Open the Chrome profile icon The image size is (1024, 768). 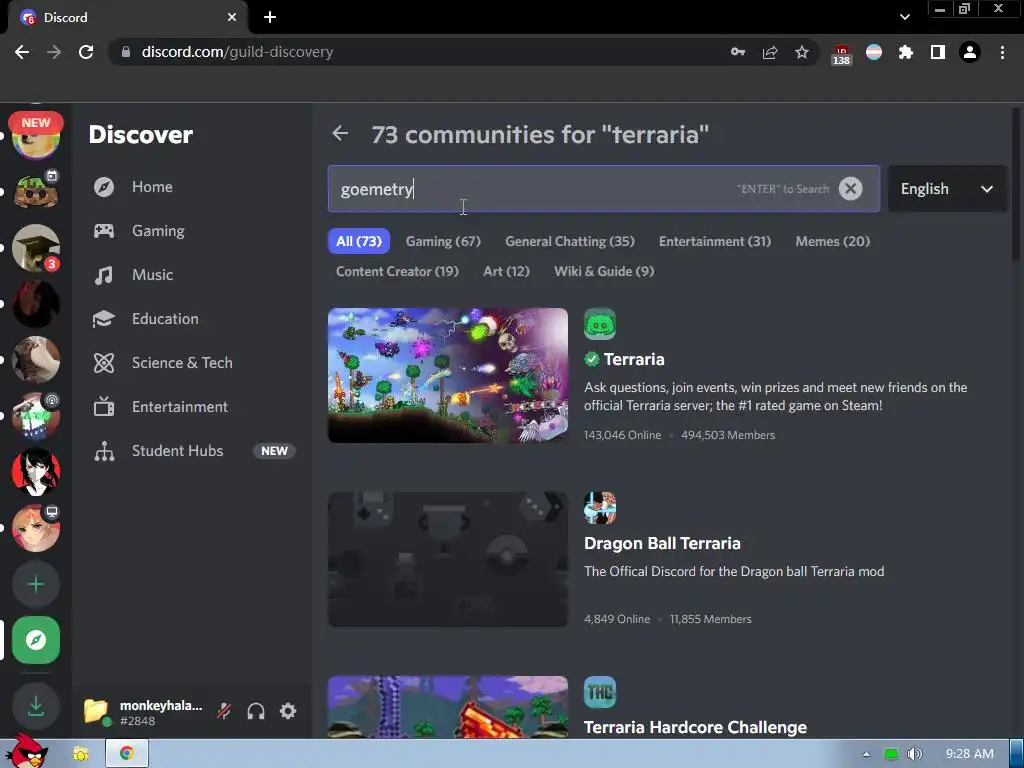coord(970,52)
